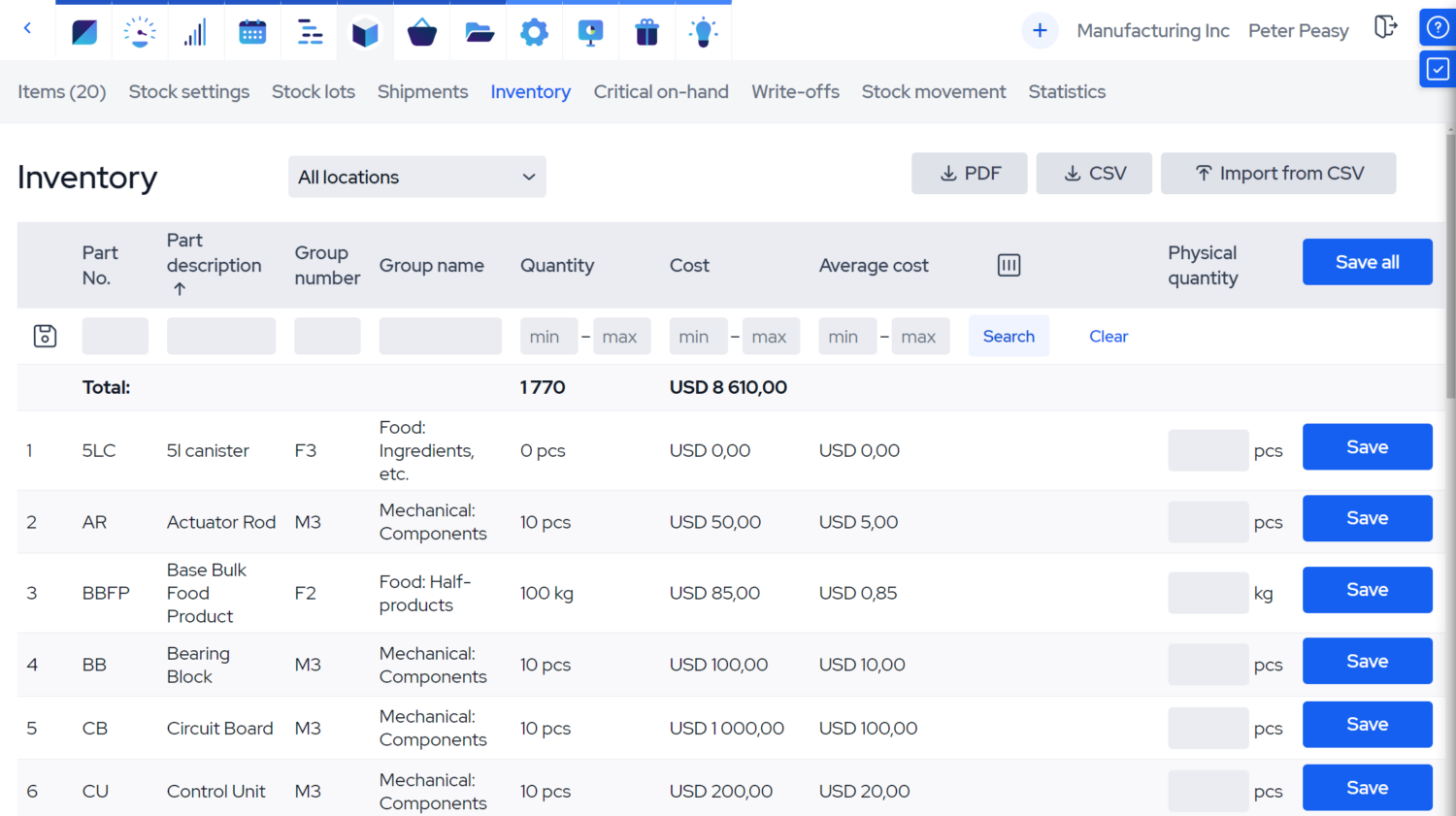The image size is (1456, 816).
Task: Click the logout icon near Peter Peasy
Action: pos(1385,28)
